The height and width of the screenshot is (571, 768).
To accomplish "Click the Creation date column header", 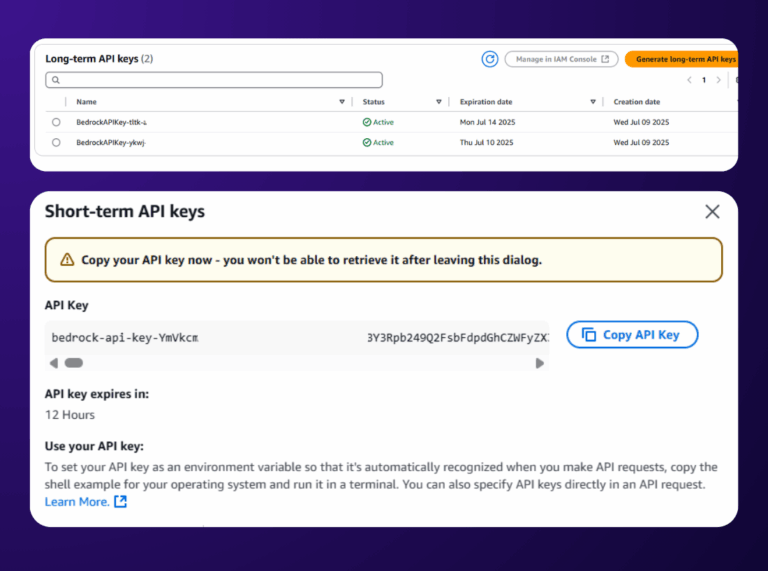I will tap(637, 102).
